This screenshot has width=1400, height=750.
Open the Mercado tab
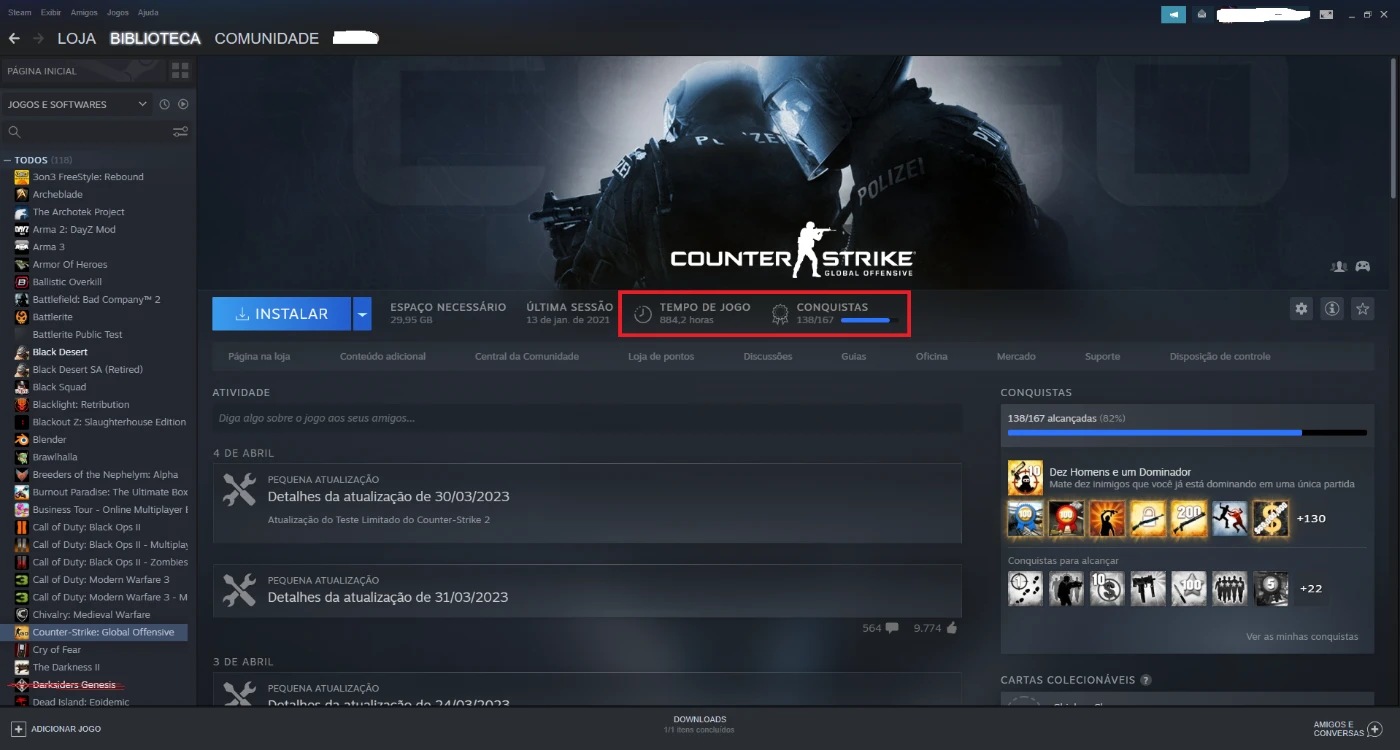[x=1016, y=356]
